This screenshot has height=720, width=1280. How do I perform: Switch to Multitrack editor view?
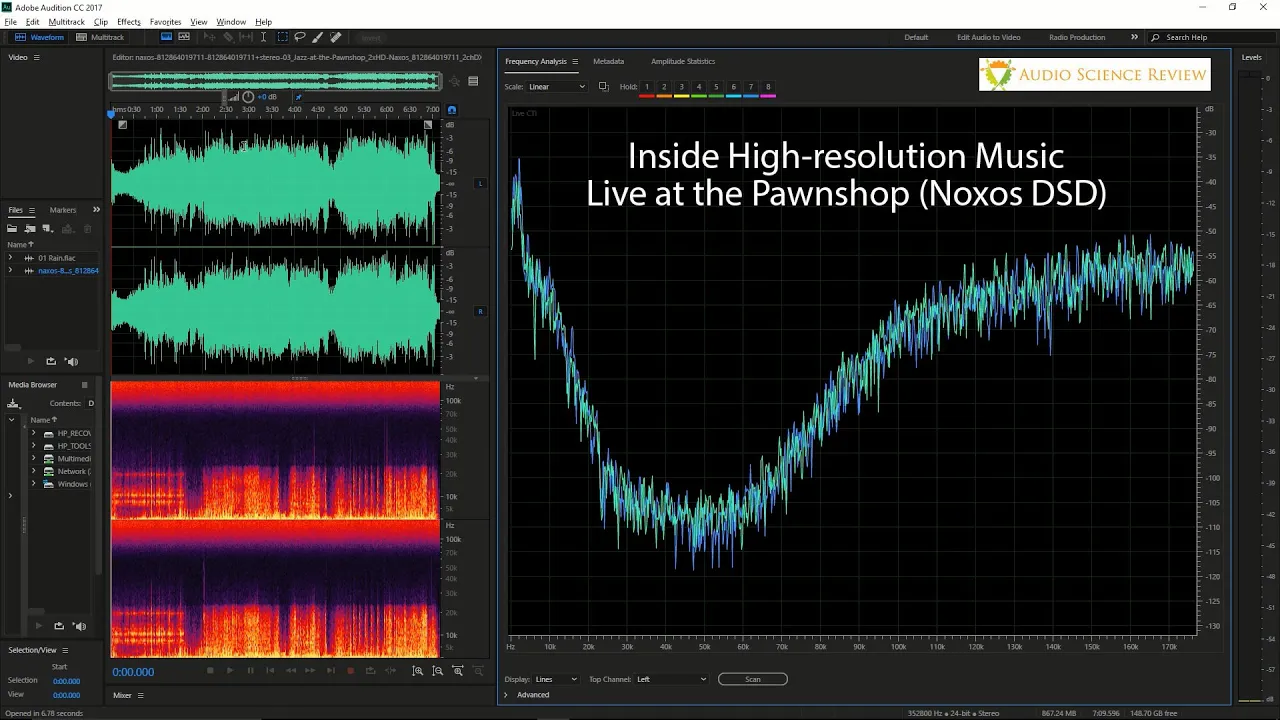(100, 37)
